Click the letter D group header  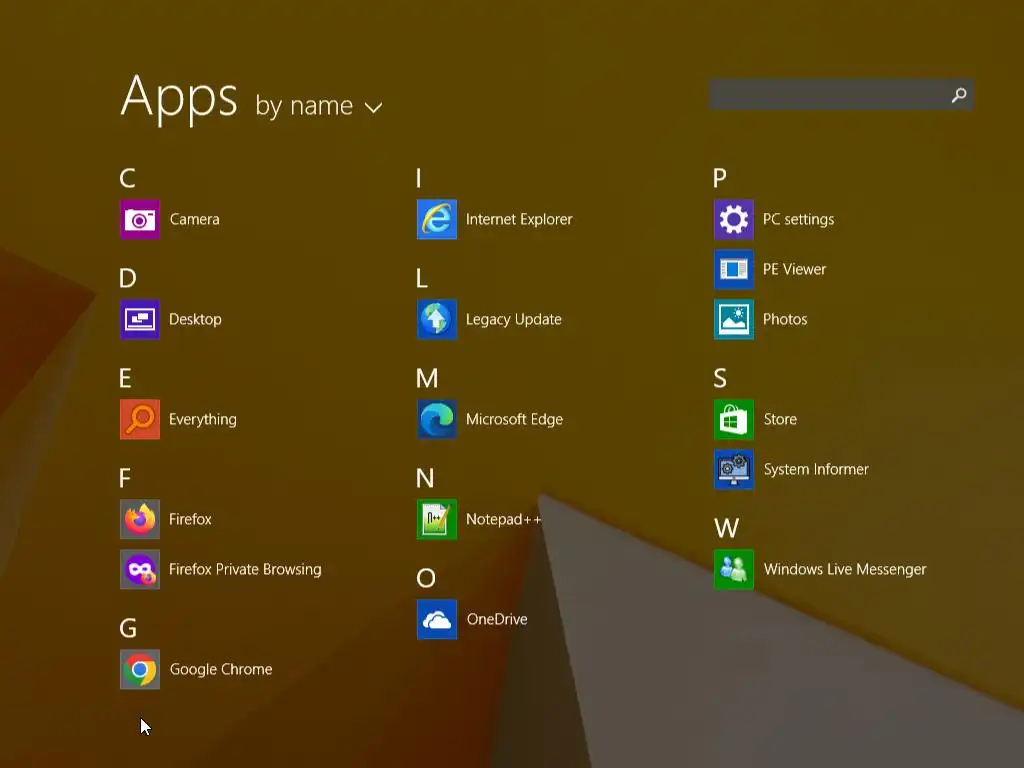(x=128, y=278)
